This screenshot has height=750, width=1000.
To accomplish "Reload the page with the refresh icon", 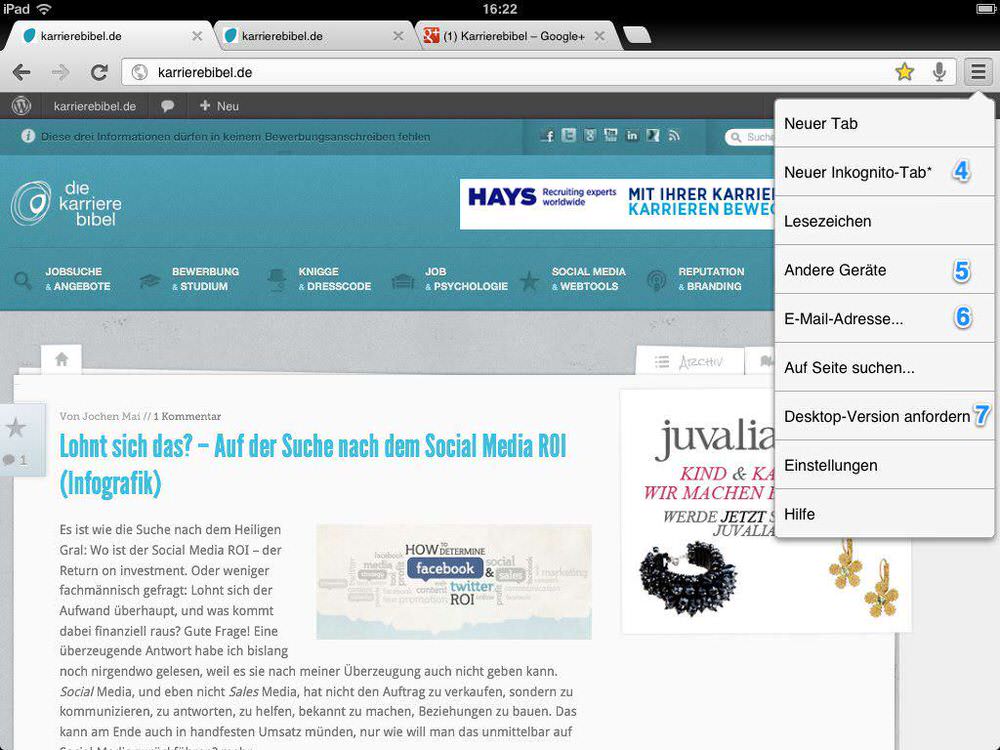I will click(x=99, y=72).
